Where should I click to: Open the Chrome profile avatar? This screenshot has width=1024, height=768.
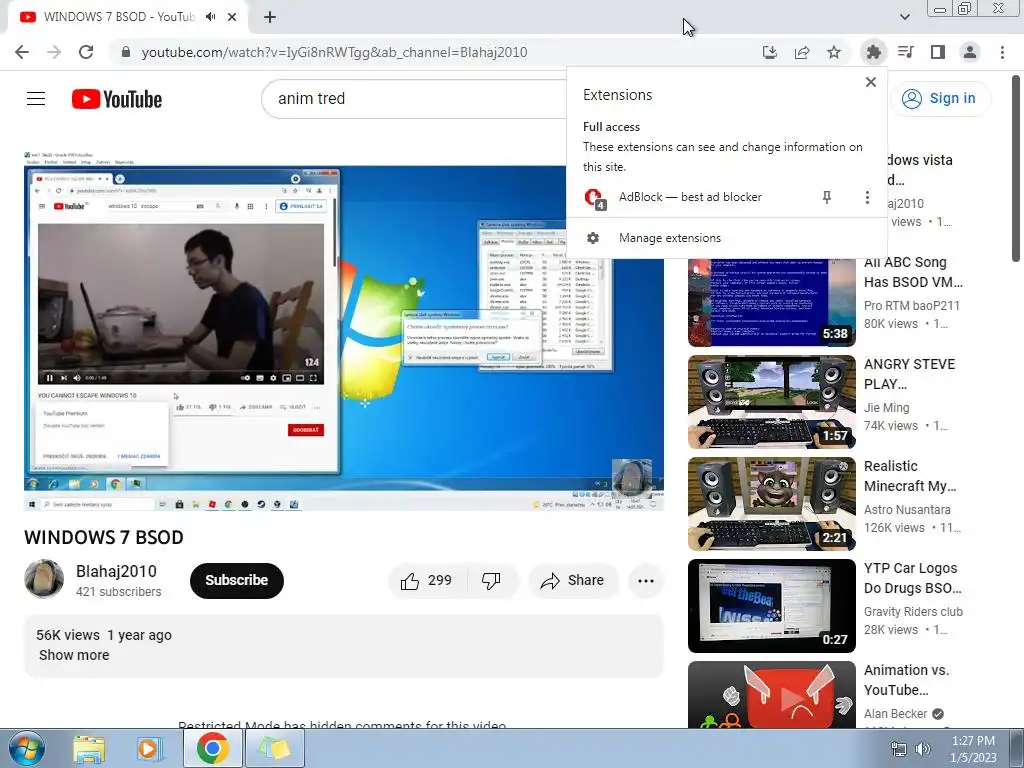coord(970,52)
